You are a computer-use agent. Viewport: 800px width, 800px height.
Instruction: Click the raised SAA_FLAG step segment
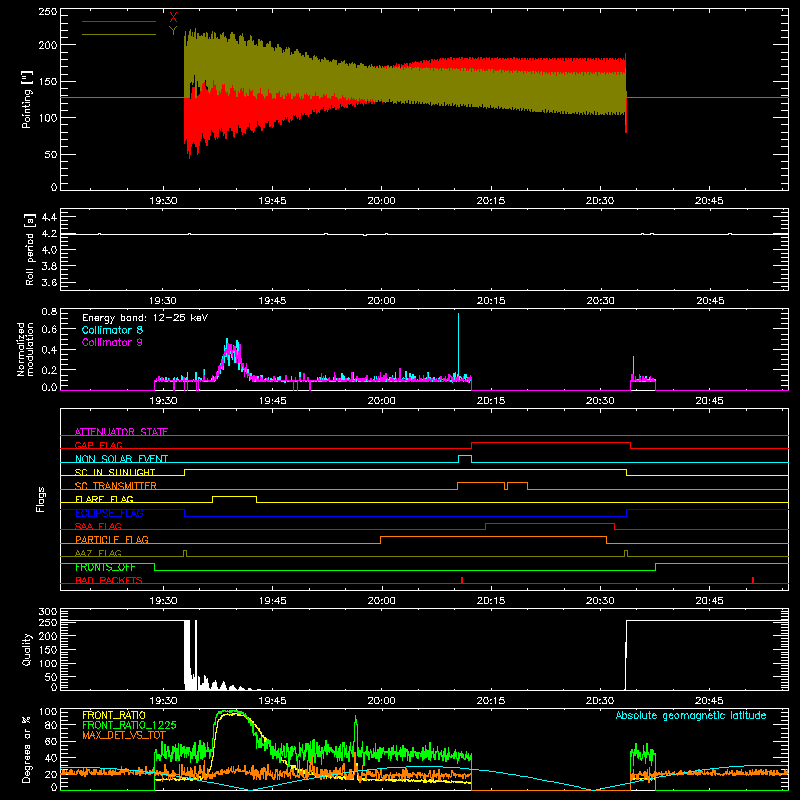click(550, 523)
